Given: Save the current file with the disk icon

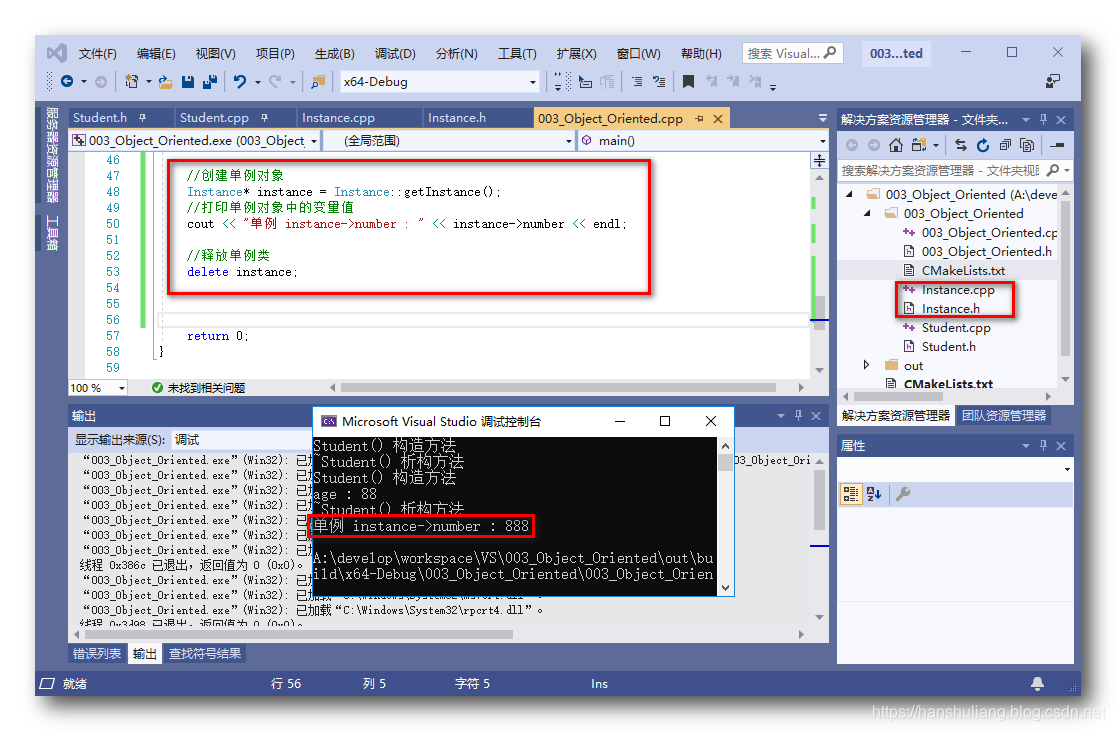Looking at the screenshot, I should (188, 82).
